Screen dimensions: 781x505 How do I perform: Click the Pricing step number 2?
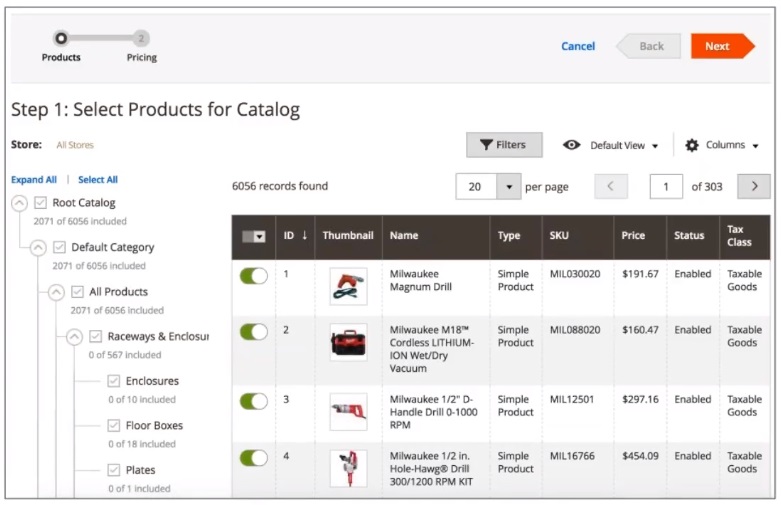coord(141,38)
